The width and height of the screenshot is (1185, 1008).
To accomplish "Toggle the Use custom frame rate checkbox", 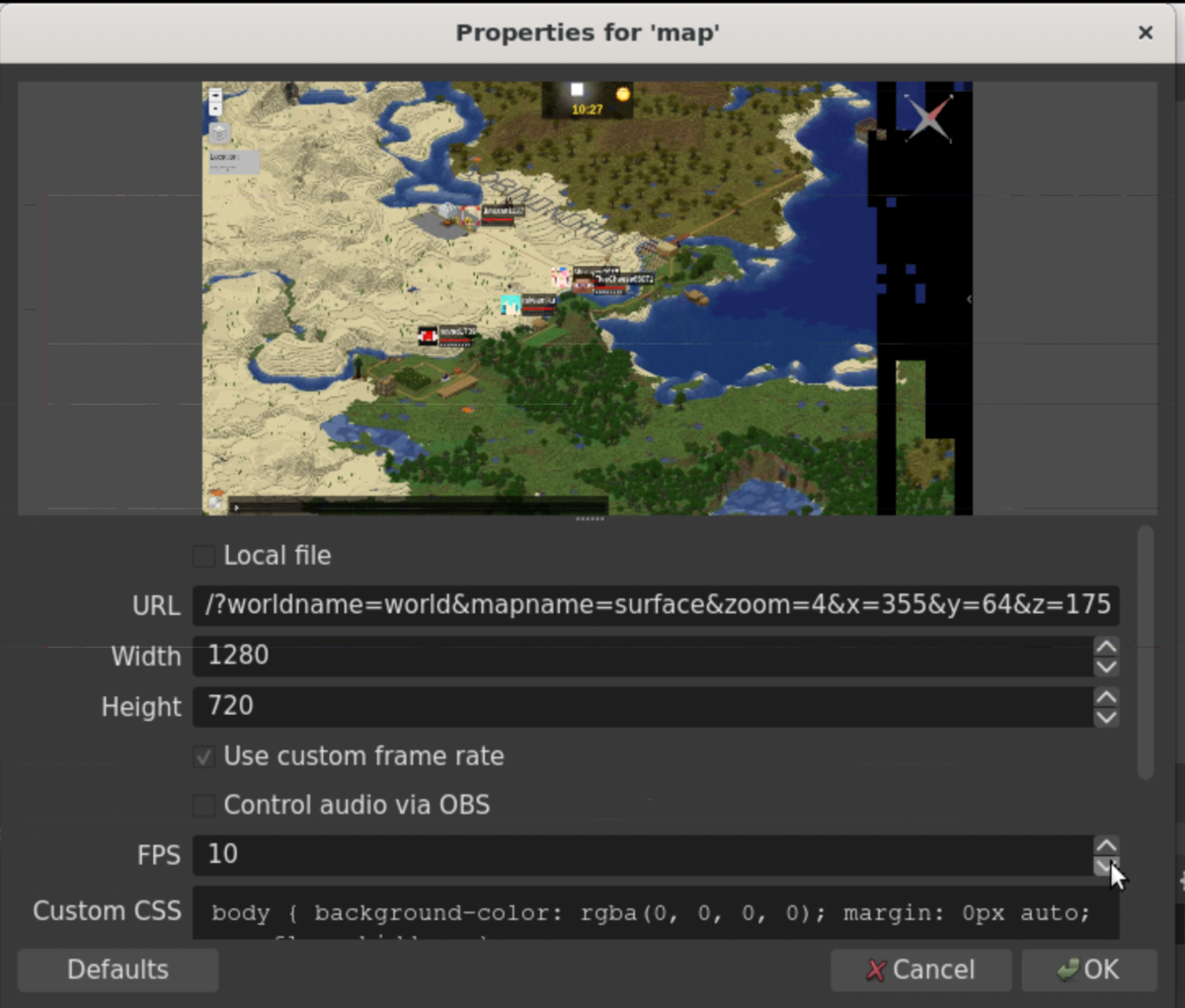I will pos(204,757).
